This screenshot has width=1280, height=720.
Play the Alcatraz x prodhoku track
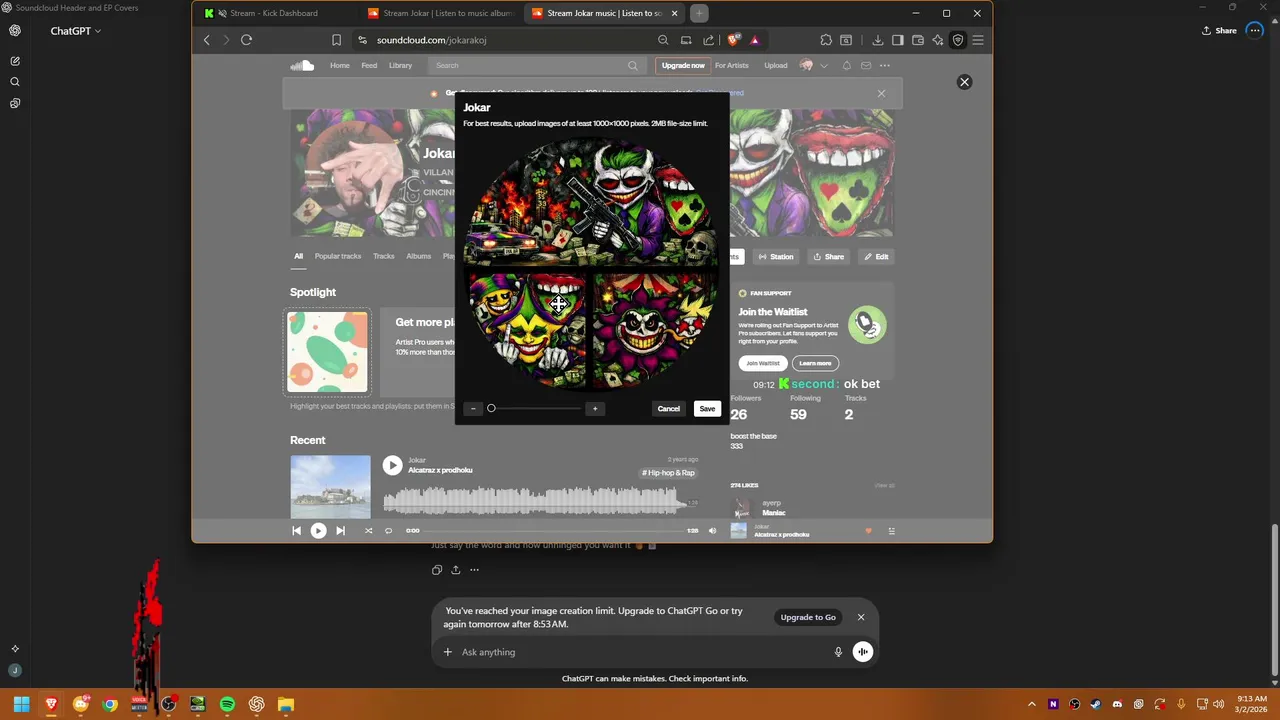coord(392,465)
